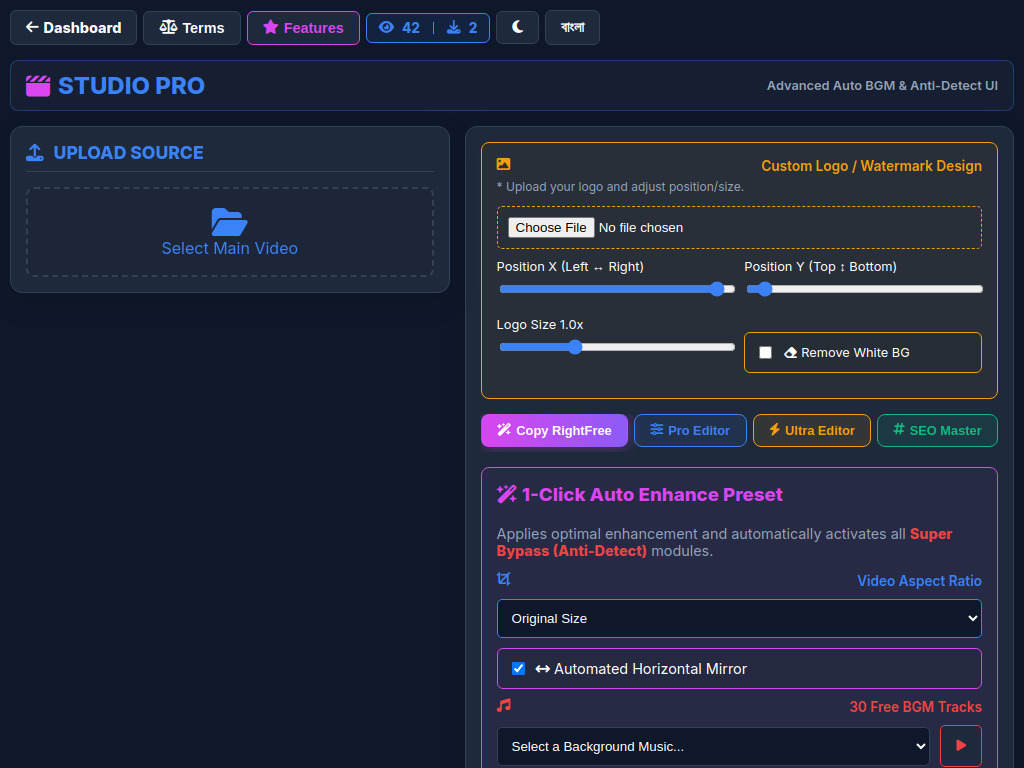Click the main video dashed drop zone
The width and height of the screenshot is (1024, 768).
click(x=230, y=232)
